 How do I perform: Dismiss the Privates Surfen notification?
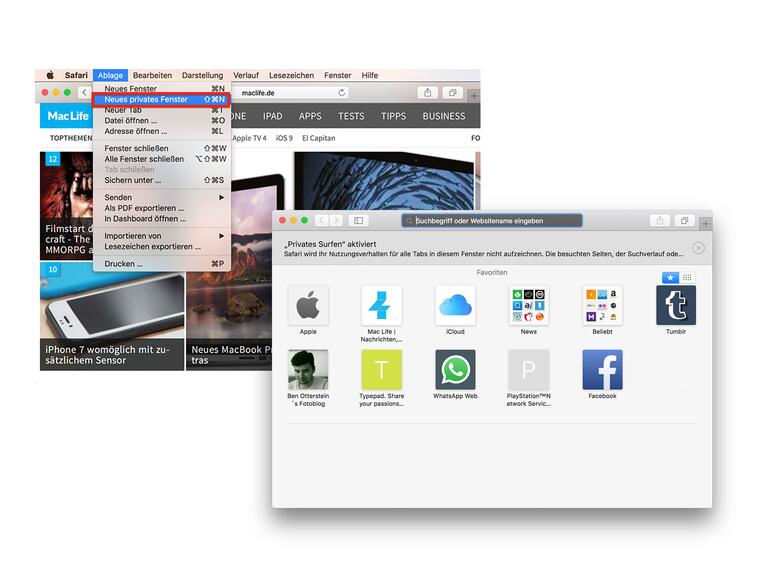[698, 248]
